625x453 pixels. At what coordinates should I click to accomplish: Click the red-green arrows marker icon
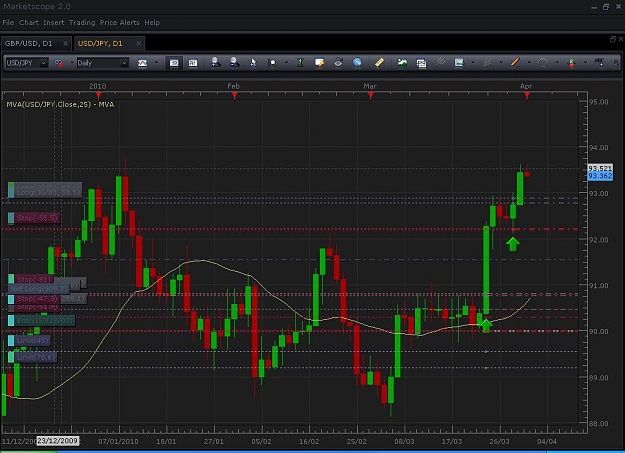[x=571, y=63]
